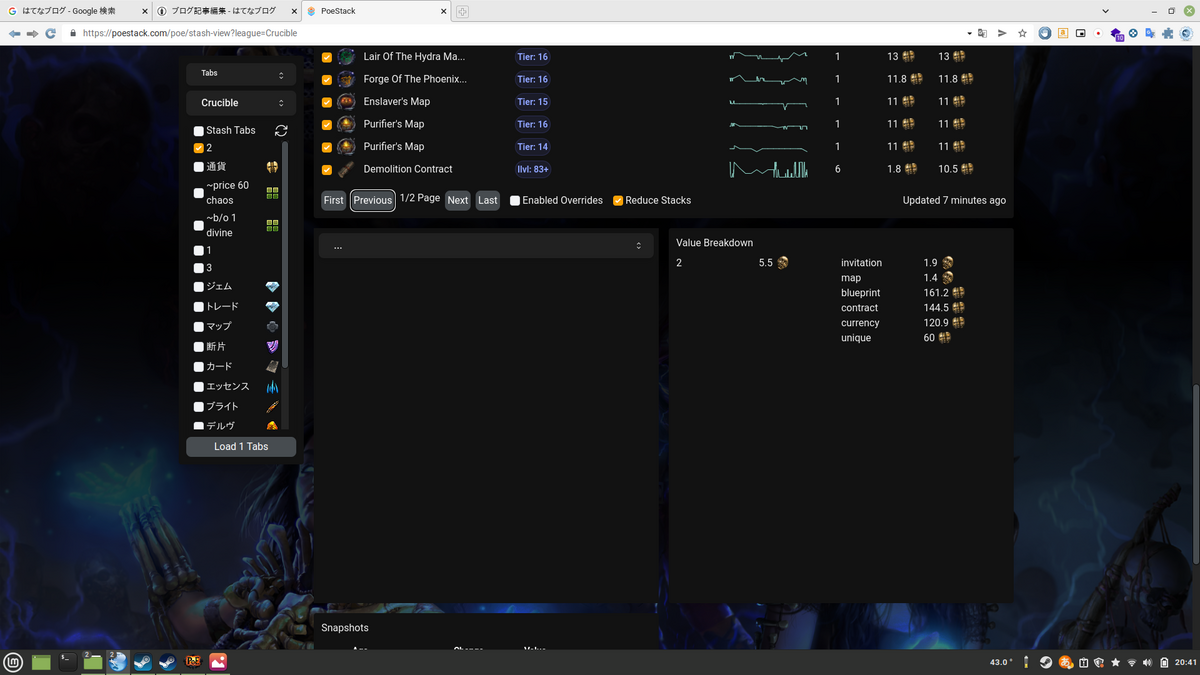Screen dimensions: 1200x675
Task: Open the Linux Mint start menu
Action: (14, 662)
